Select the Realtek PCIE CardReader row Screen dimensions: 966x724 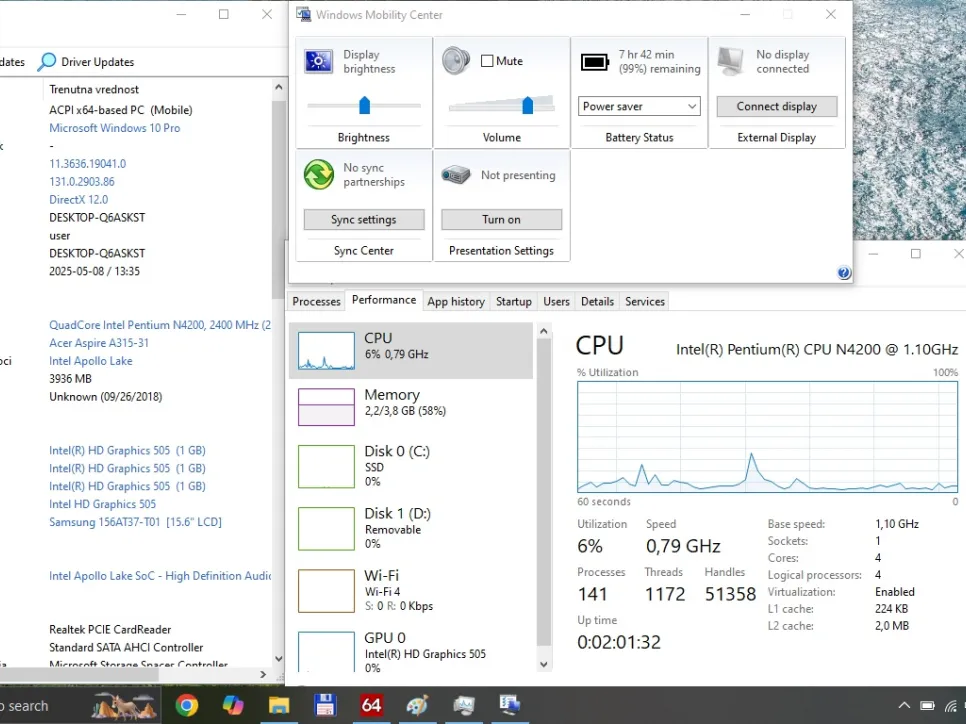pos(110,630)
